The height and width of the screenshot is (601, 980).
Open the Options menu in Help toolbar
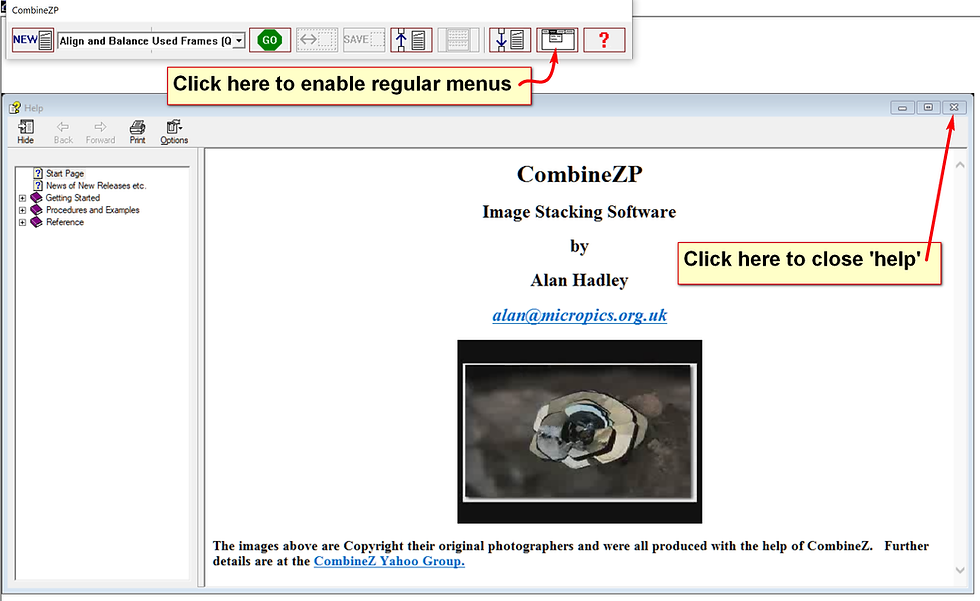click(174, 132)
